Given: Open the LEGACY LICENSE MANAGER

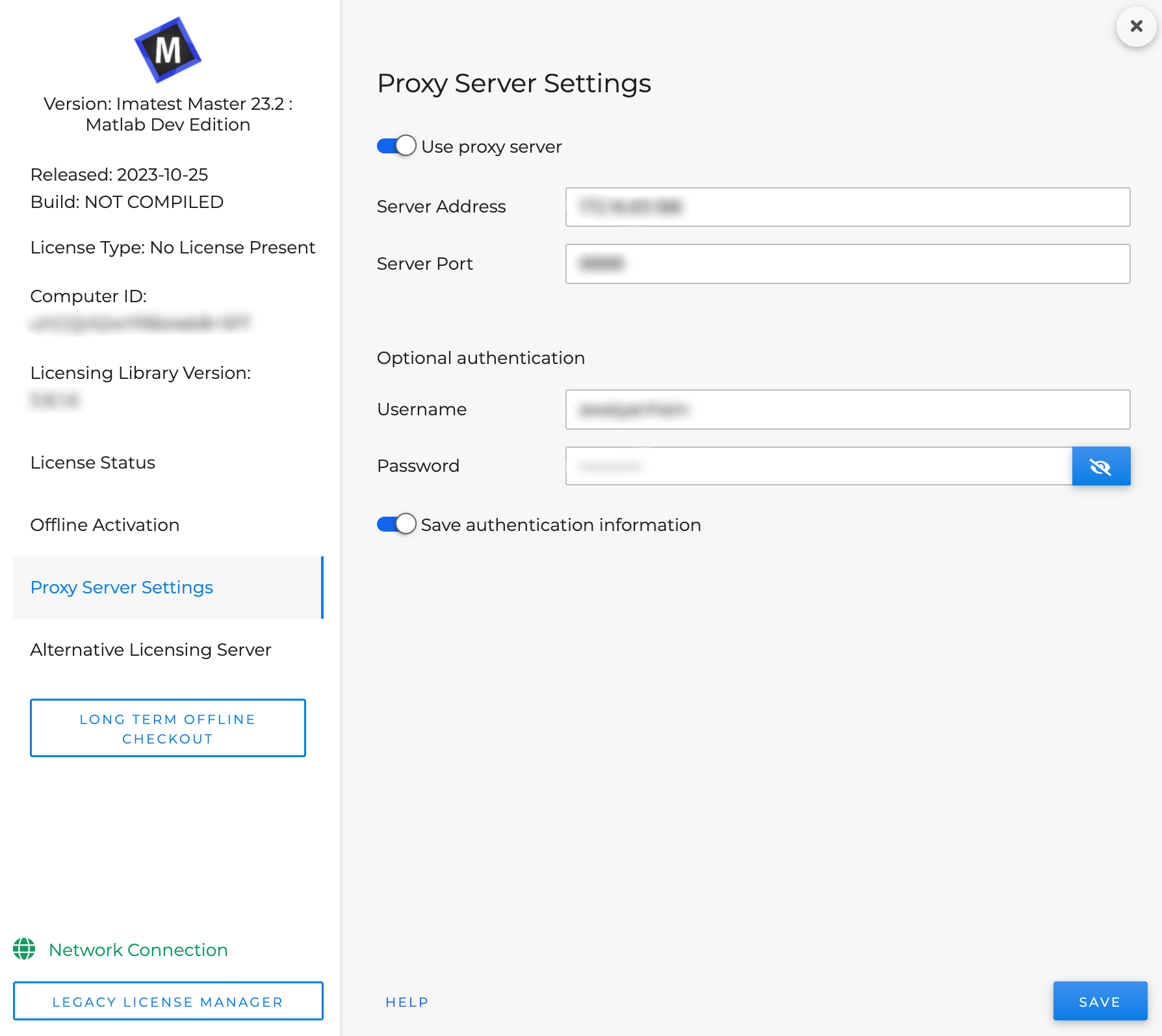Looking at the screenshot, I should pos(168,1001).
